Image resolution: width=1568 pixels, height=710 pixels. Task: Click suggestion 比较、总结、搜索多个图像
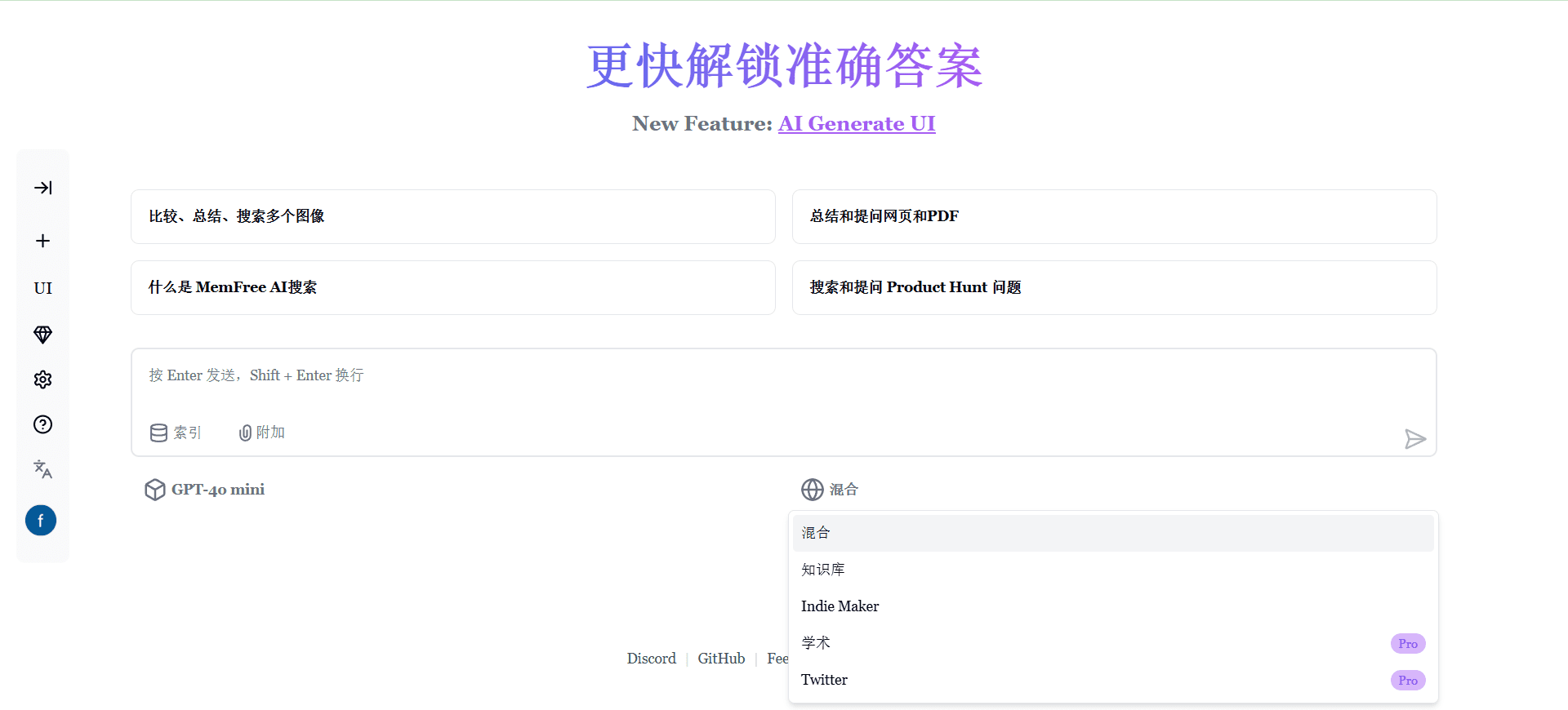click(x=453, y=216)
